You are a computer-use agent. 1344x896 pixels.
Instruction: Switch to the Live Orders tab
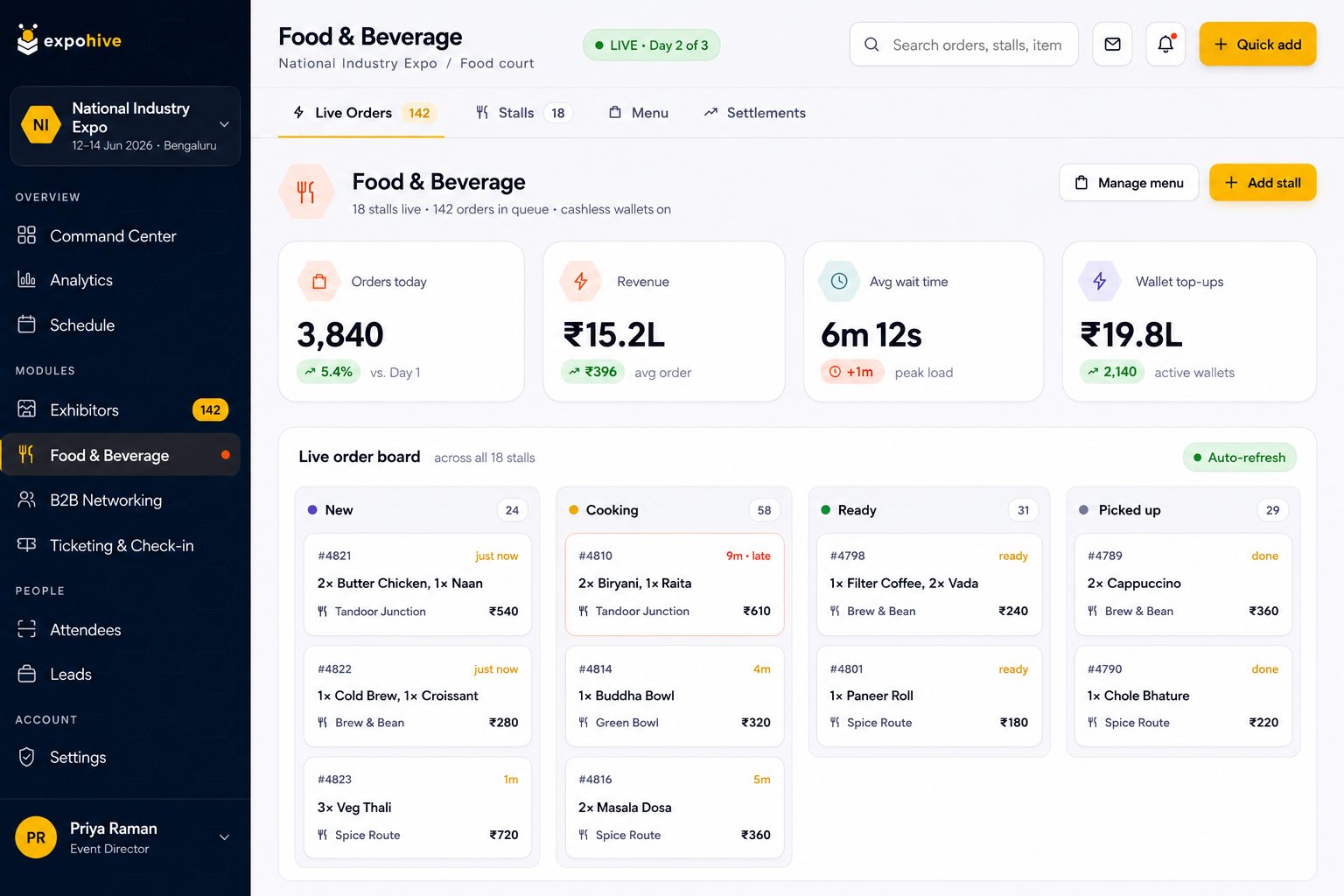[x=361, y=113]
